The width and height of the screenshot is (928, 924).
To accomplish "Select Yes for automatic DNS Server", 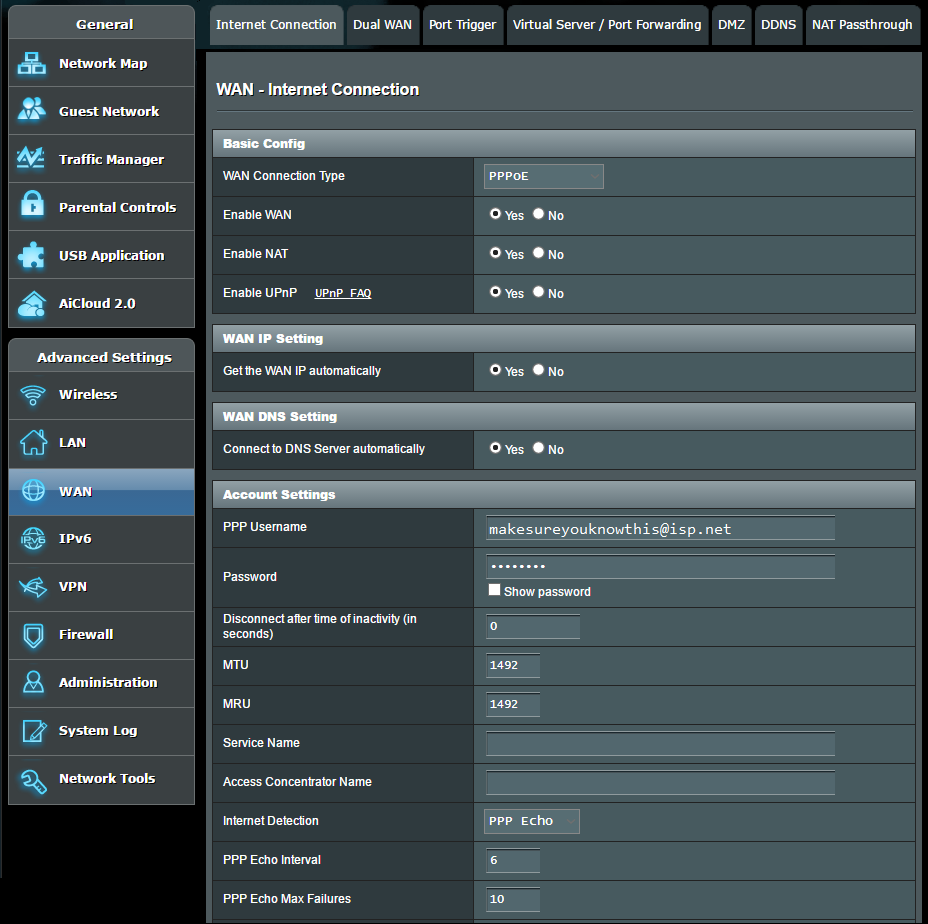I will (x=495, y=449).
